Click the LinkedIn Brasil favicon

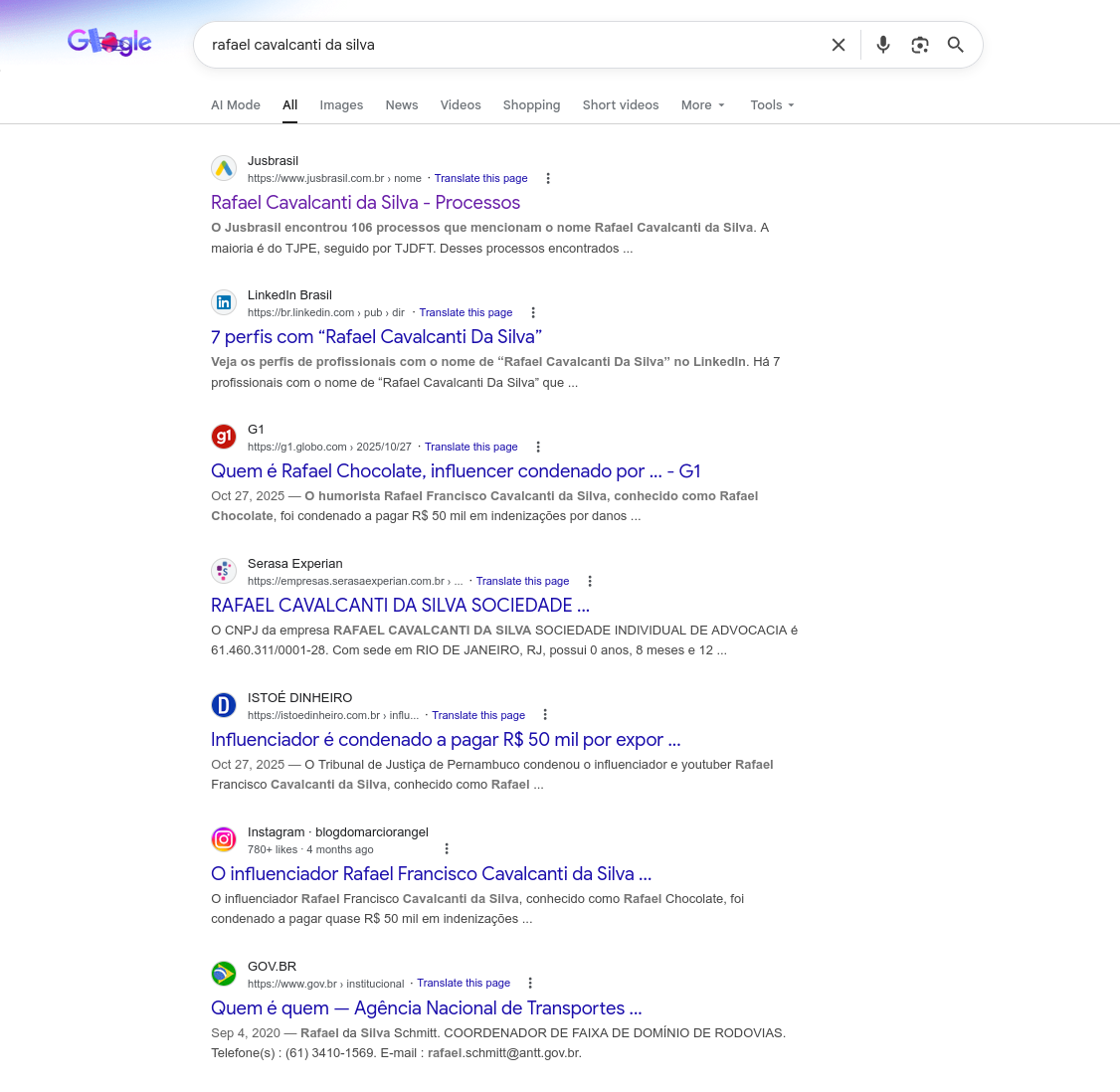coord(224,302)
